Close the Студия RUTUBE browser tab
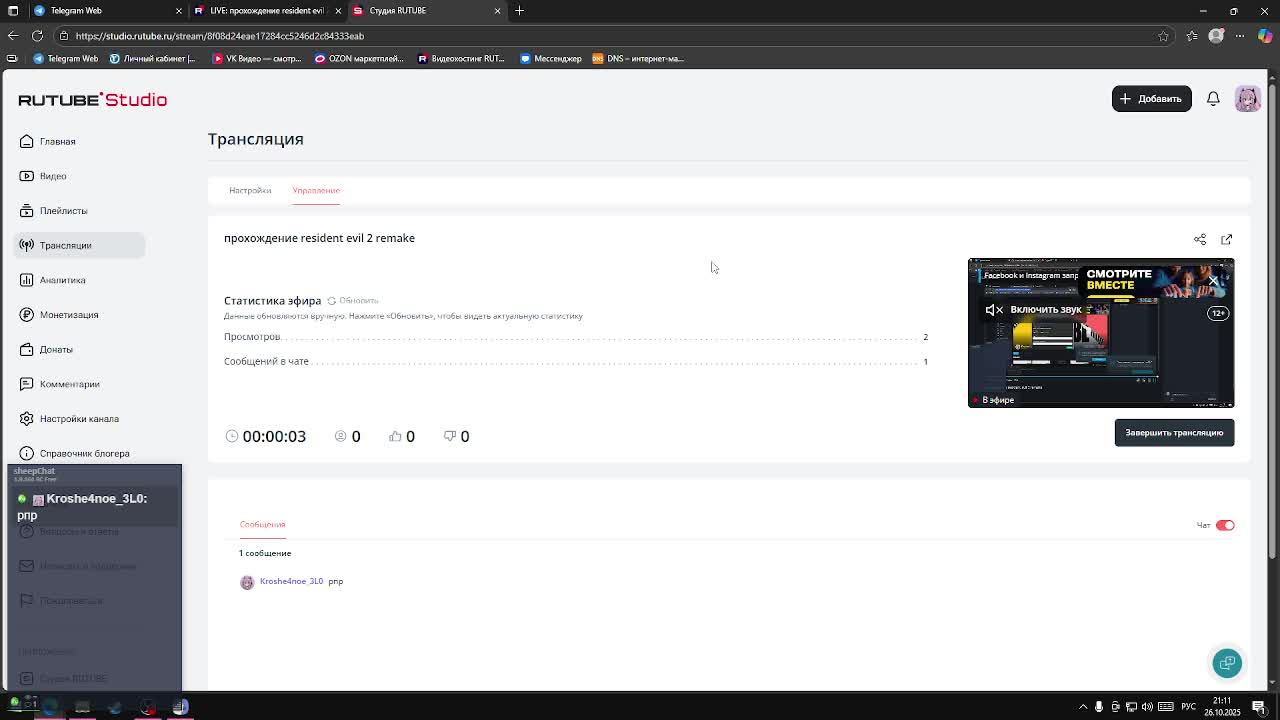Image resolution: width=1280 pixels, height=720 pixels. 497,10
